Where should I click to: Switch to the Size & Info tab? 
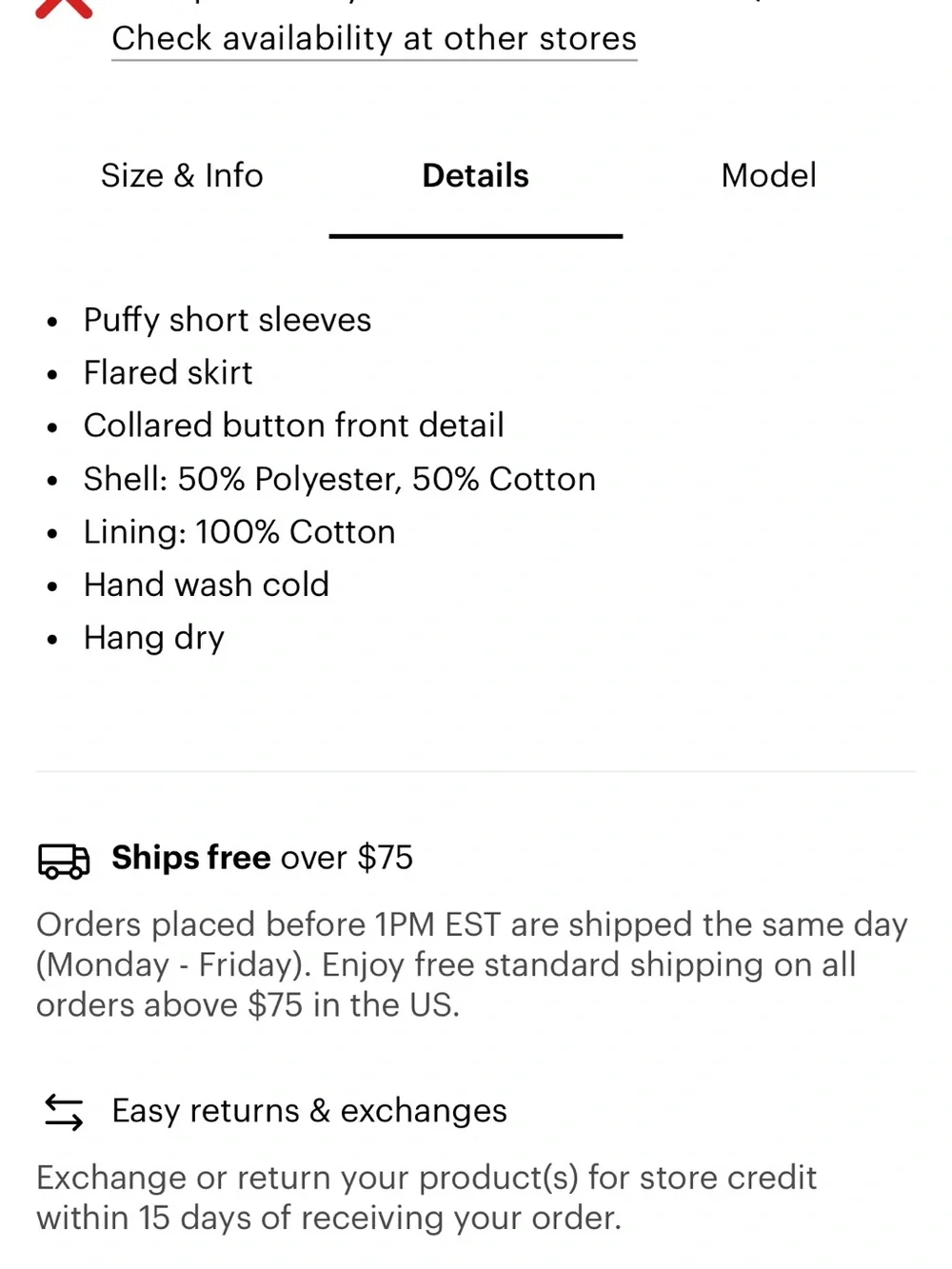(x=182, y=176)
